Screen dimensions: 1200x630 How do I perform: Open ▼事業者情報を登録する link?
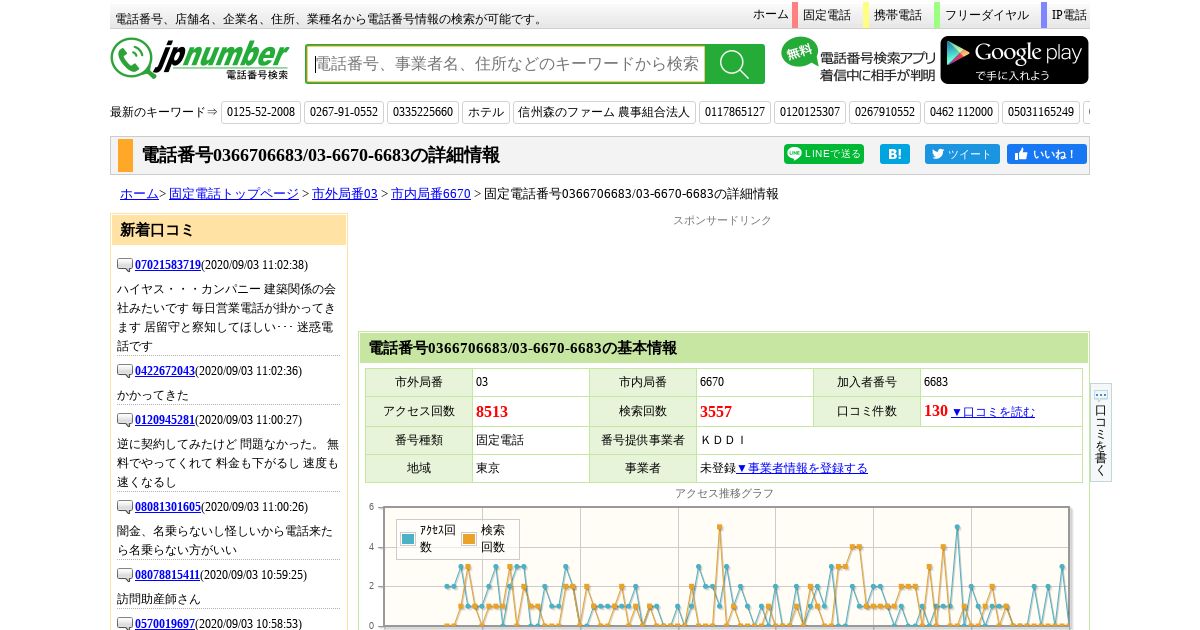click(802, 468)
